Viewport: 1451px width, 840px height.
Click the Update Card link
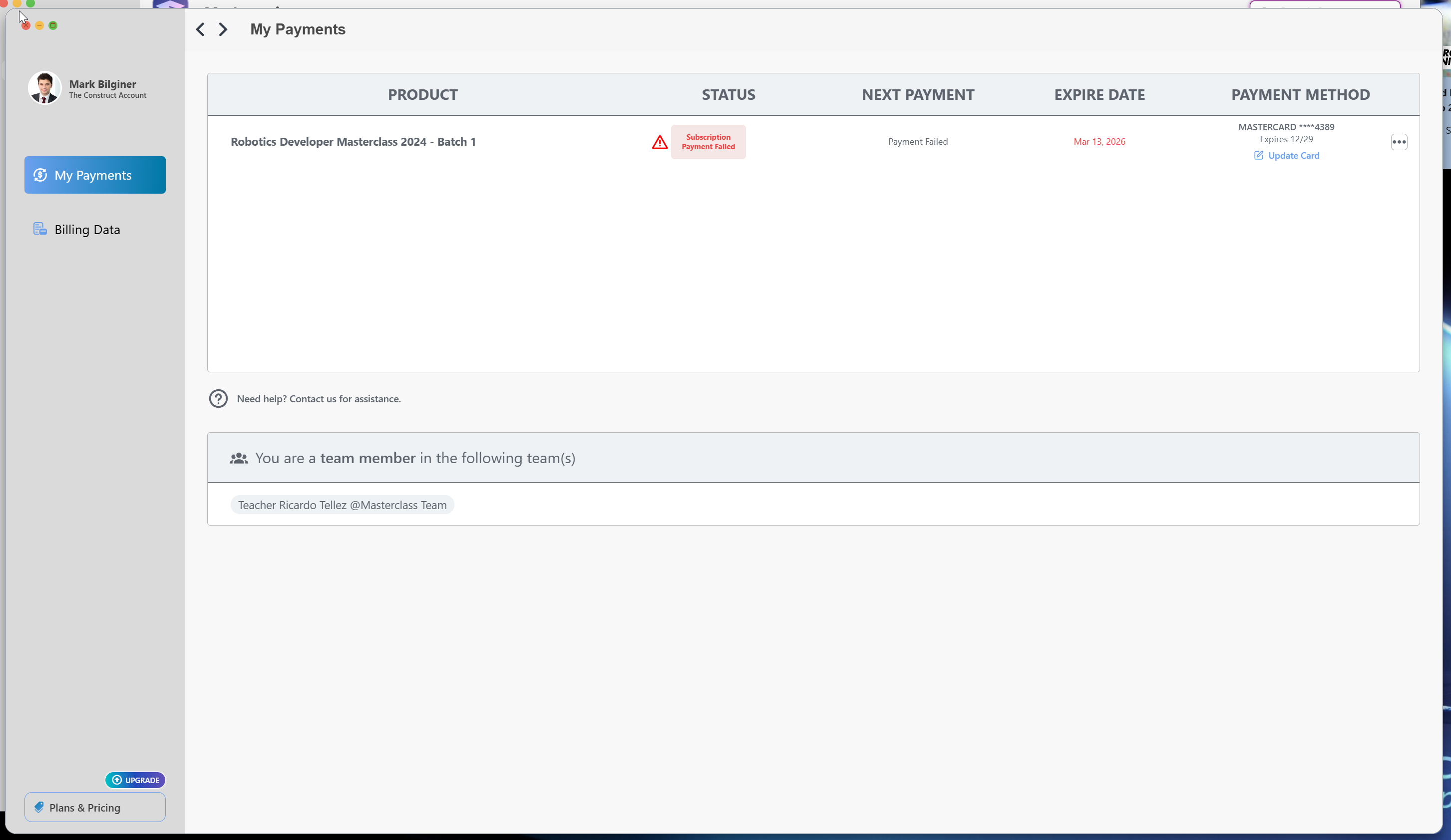tap(1293, 155)
